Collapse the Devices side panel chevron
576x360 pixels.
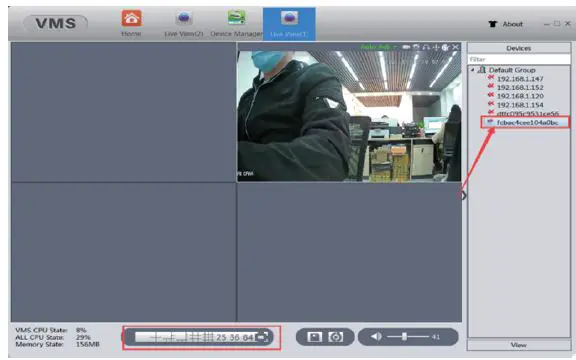(x=464, y=195)
